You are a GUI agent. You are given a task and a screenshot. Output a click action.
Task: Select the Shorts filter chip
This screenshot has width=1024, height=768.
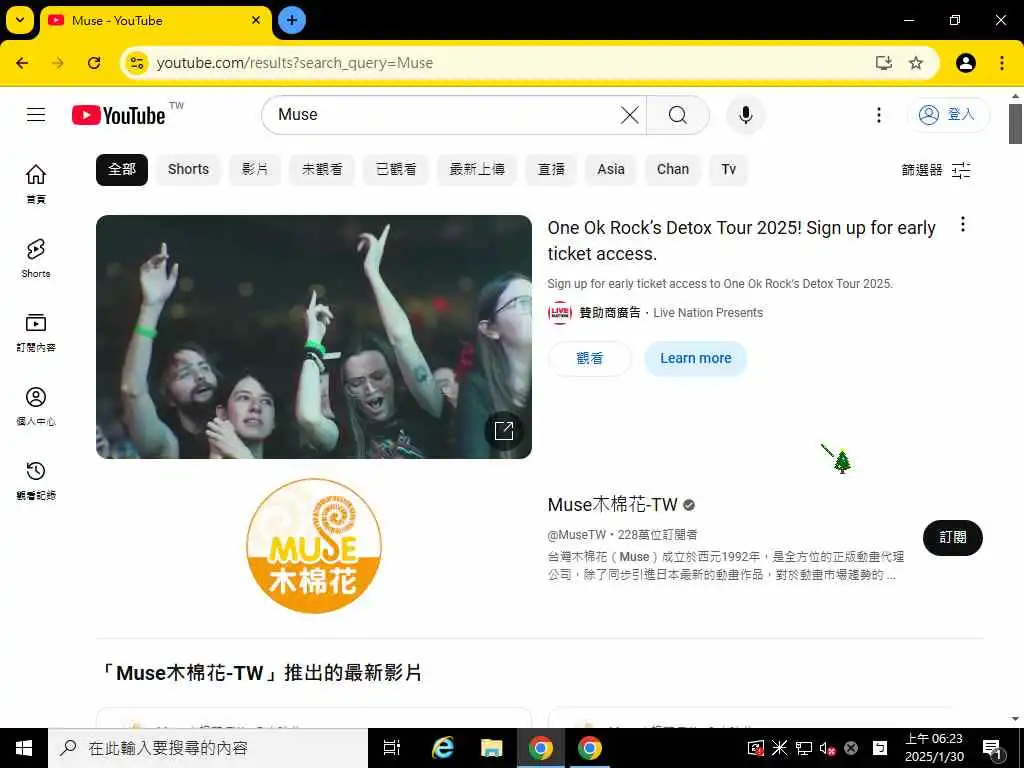tap(188, 170)
